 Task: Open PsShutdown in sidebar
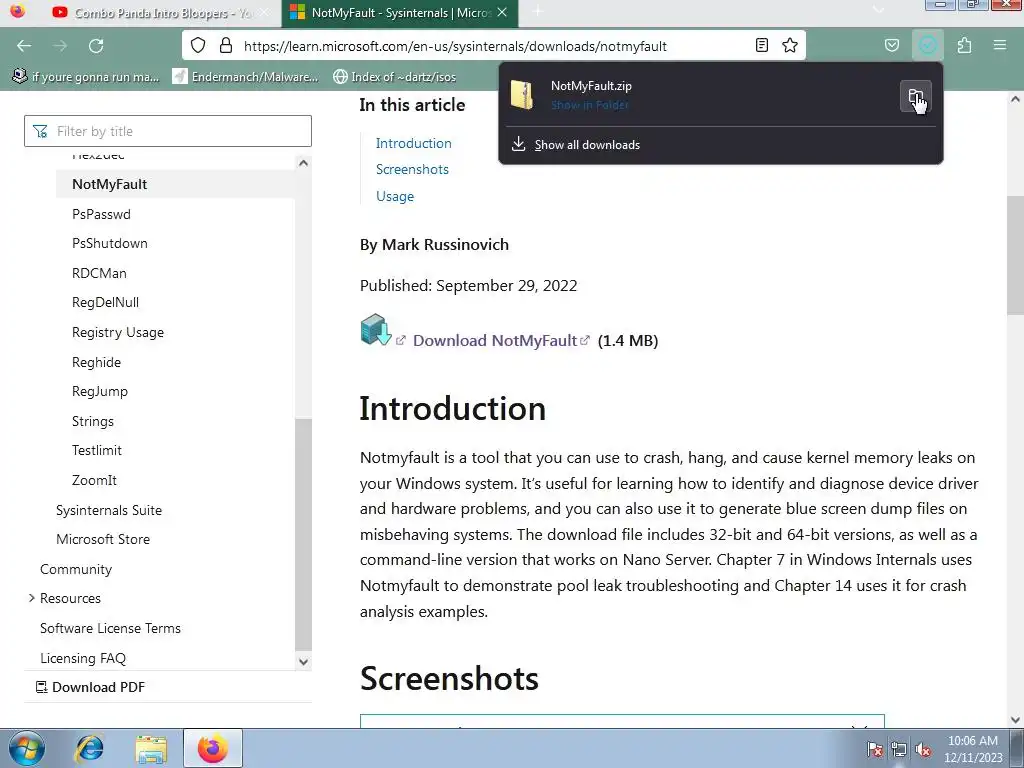(x=110, y=243)
